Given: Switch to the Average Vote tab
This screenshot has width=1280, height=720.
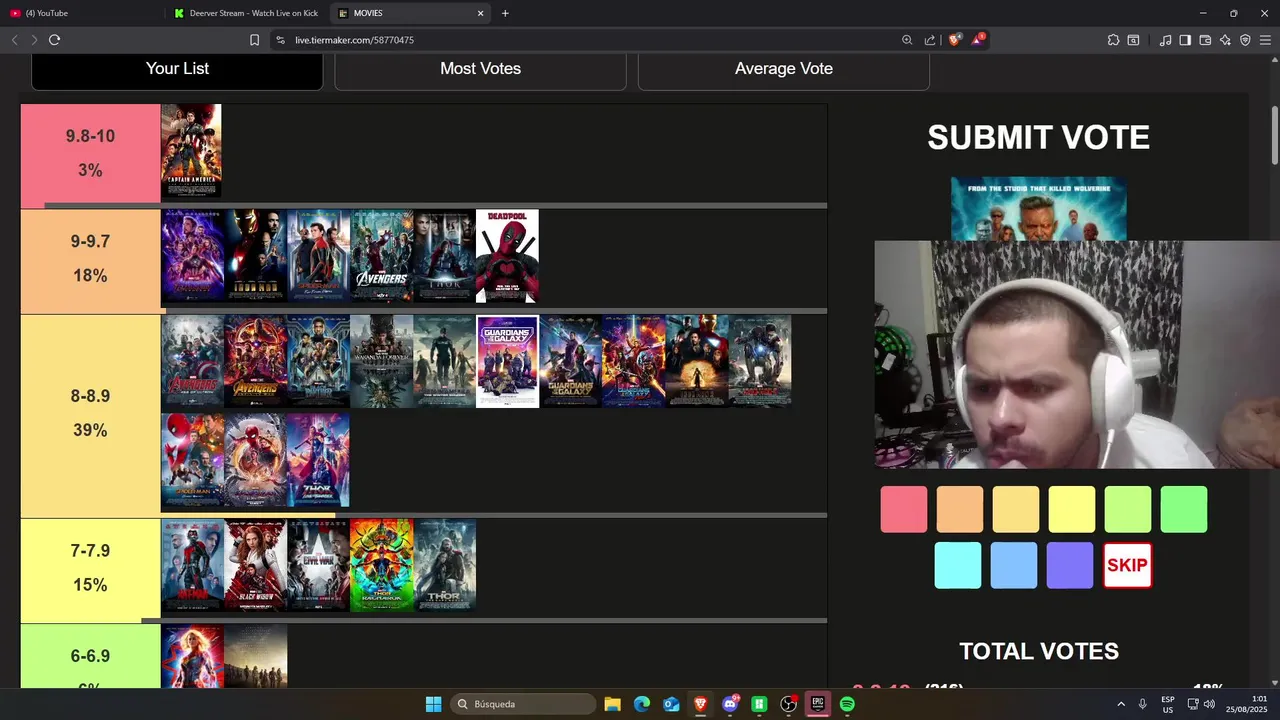Looking at the screenshot, I should [783, 69].
